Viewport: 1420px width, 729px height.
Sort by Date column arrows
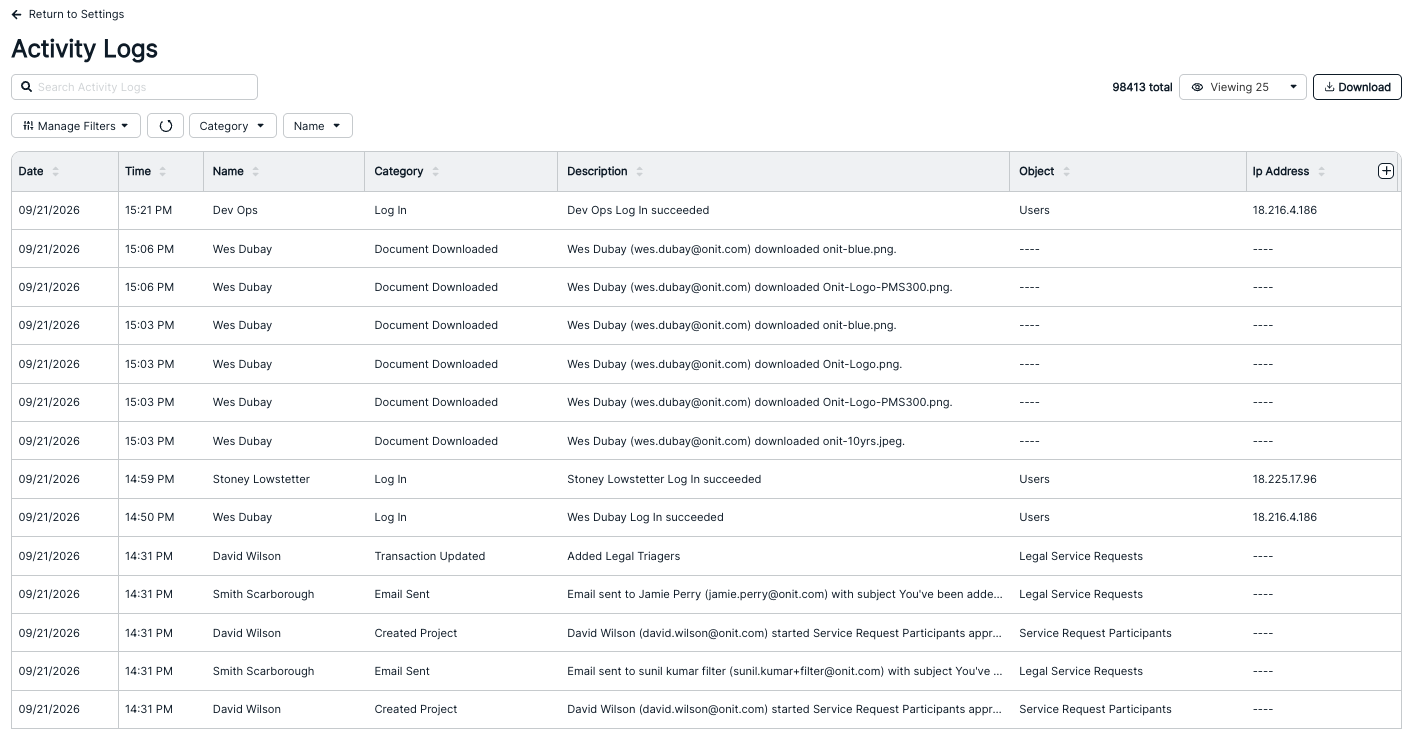(56, 172)
